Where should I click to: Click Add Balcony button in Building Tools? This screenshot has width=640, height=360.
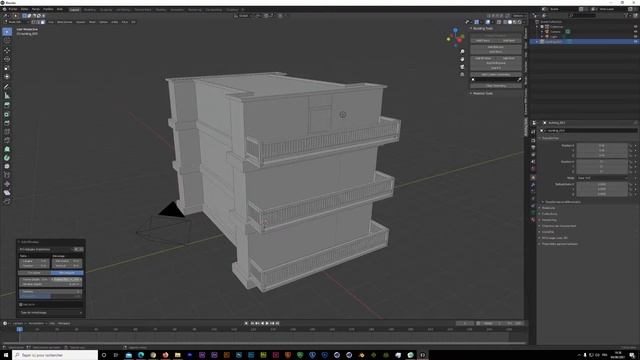pyautogui.click(x=496, y=47)
